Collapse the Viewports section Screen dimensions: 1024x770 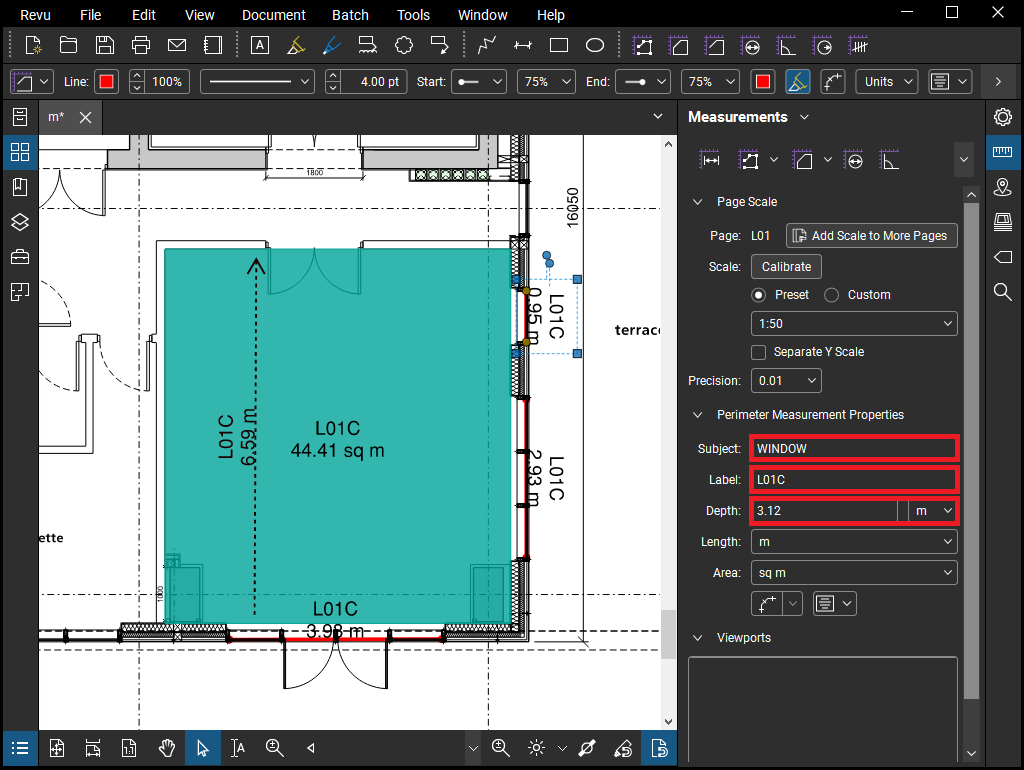click(697, 637)
